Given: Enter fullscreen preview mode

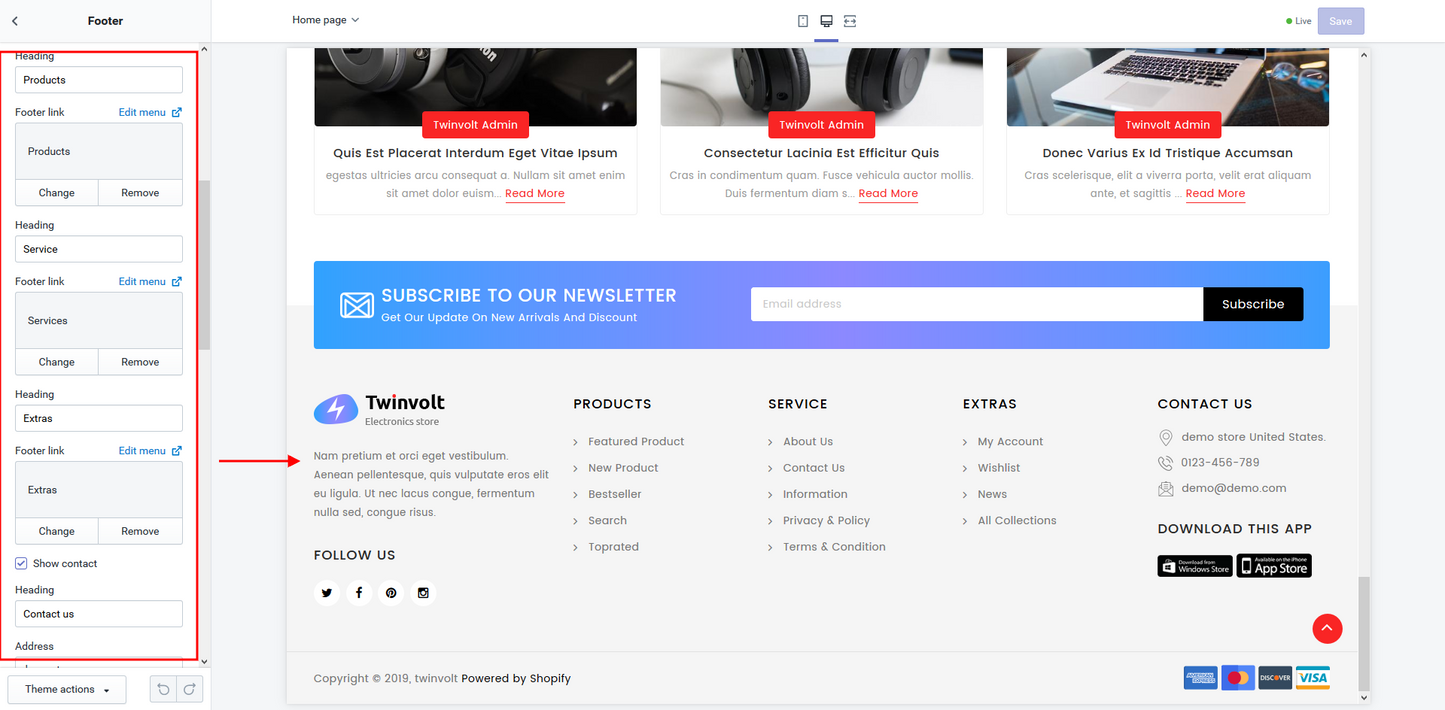Looking at the screenshot, I should pyautogui.click(x=849, y=20).
